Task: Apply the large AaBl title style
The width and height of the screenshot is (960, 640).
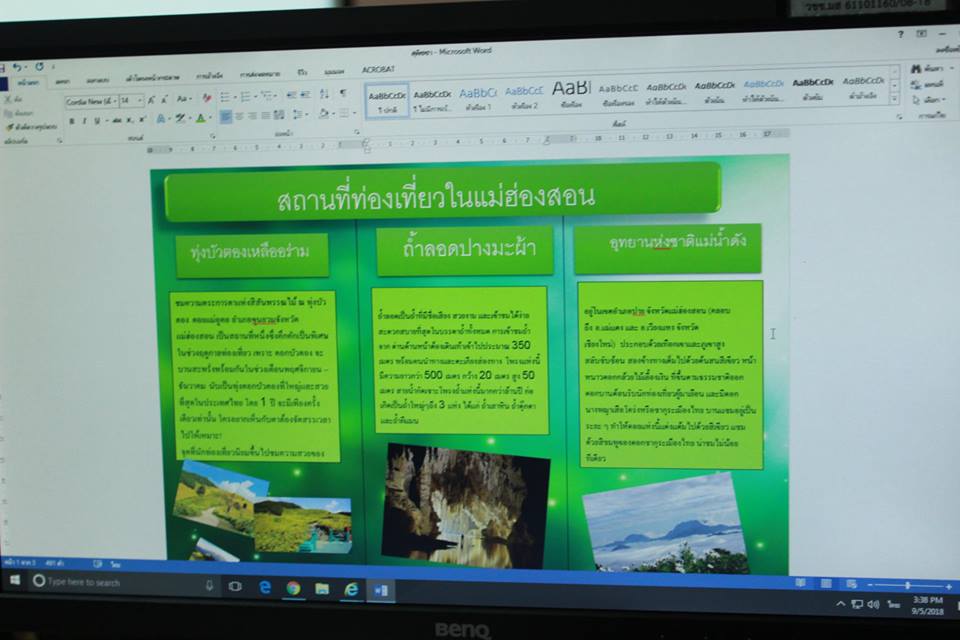Action: [572, 92]
